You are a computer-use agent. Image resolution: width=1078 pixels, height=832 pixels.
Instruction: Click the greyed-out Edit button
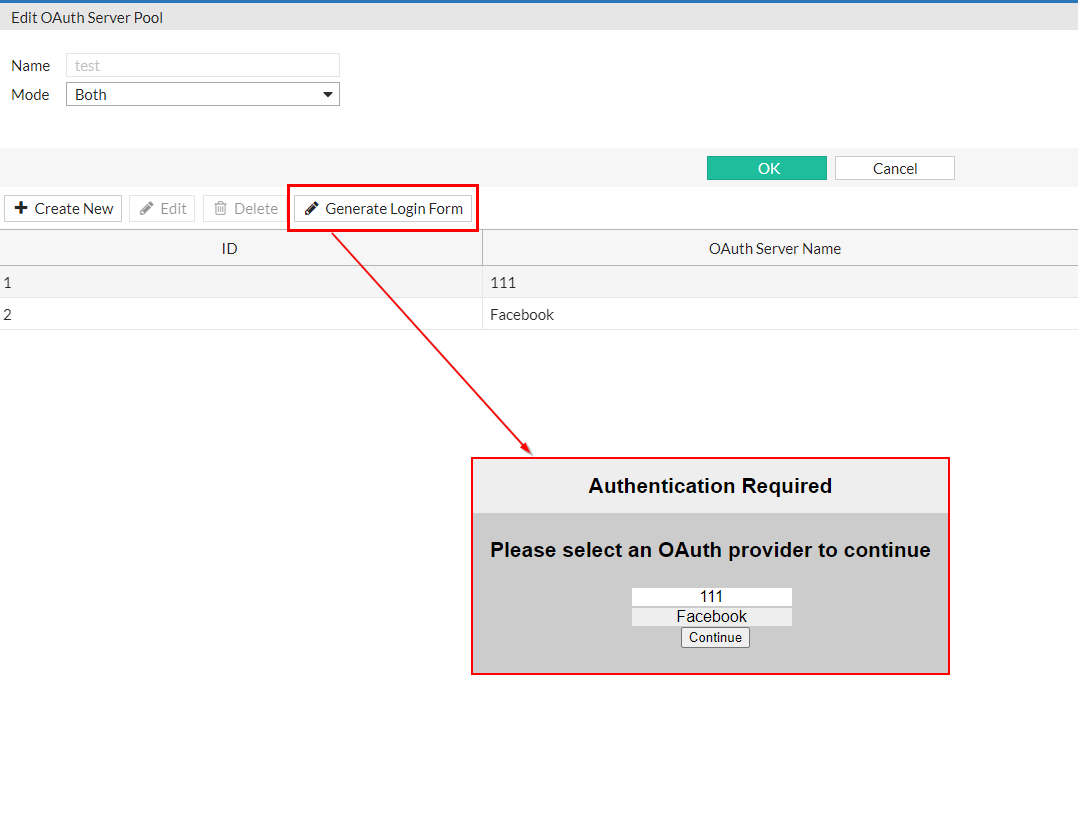click(x=162, y=208)
